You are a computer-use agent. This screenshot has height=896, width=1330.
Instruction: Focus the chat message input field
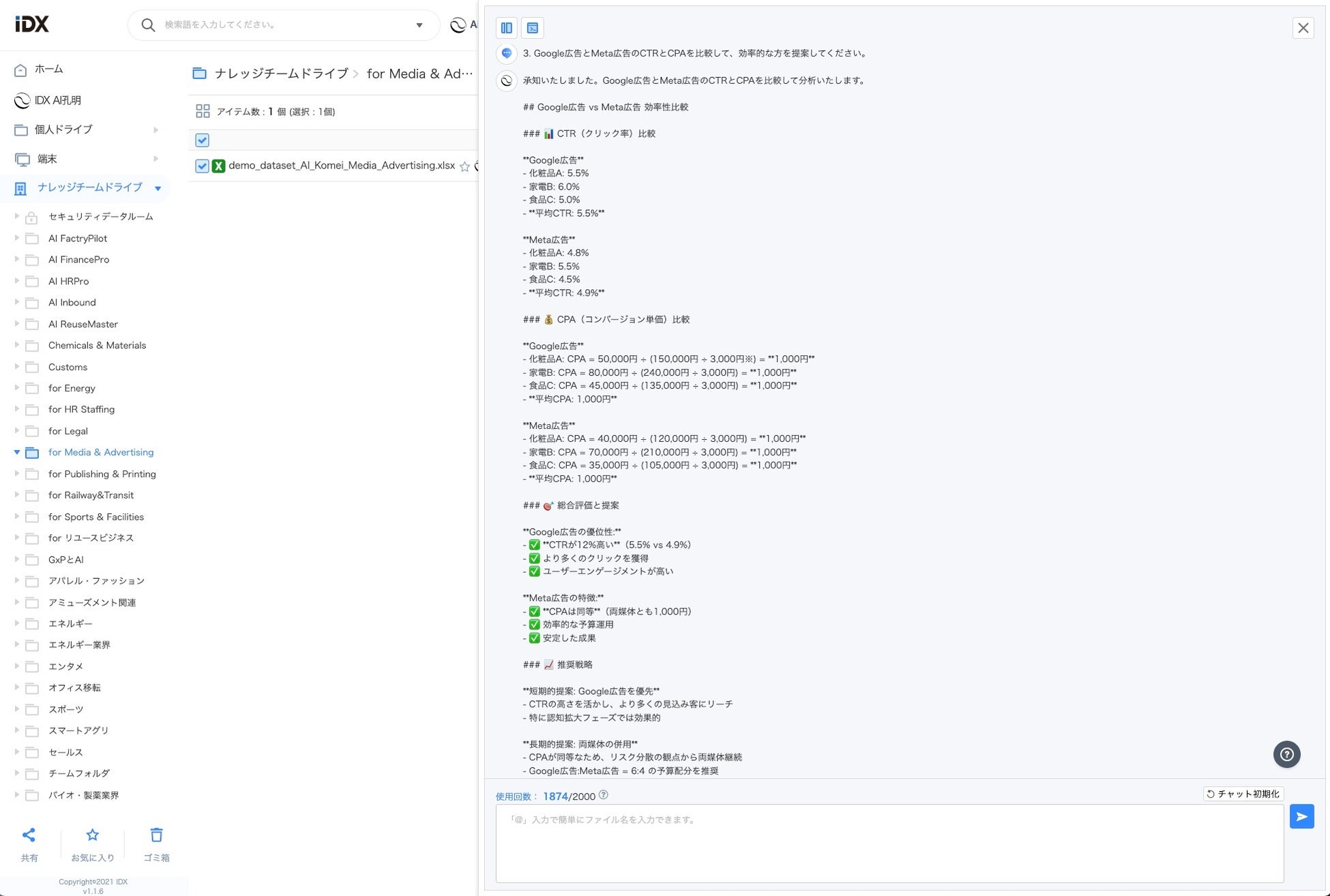[889, 843]
